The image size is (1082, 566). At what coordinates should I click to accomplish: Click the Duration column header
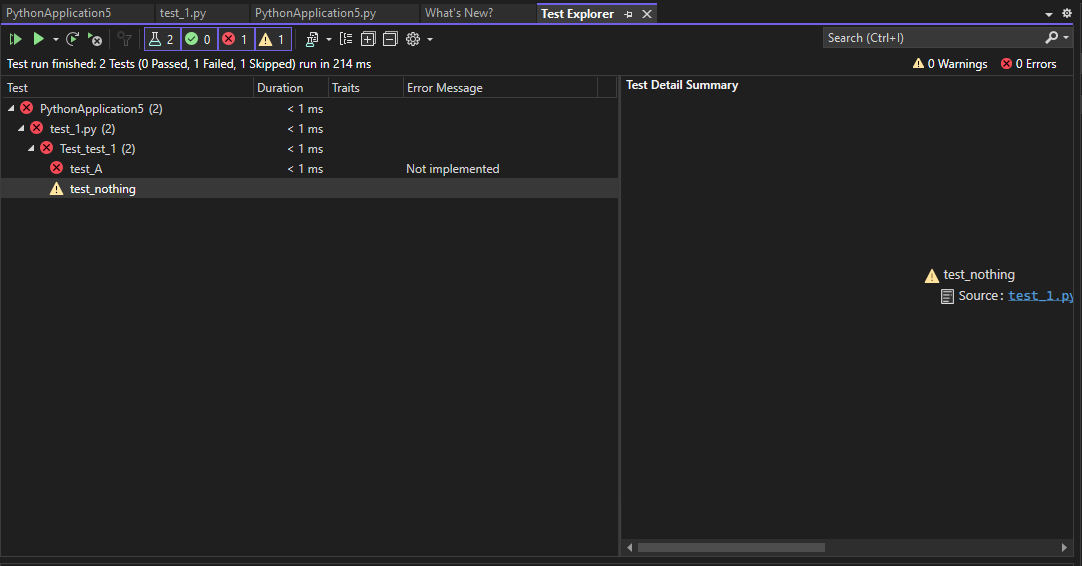click(291, 88)
